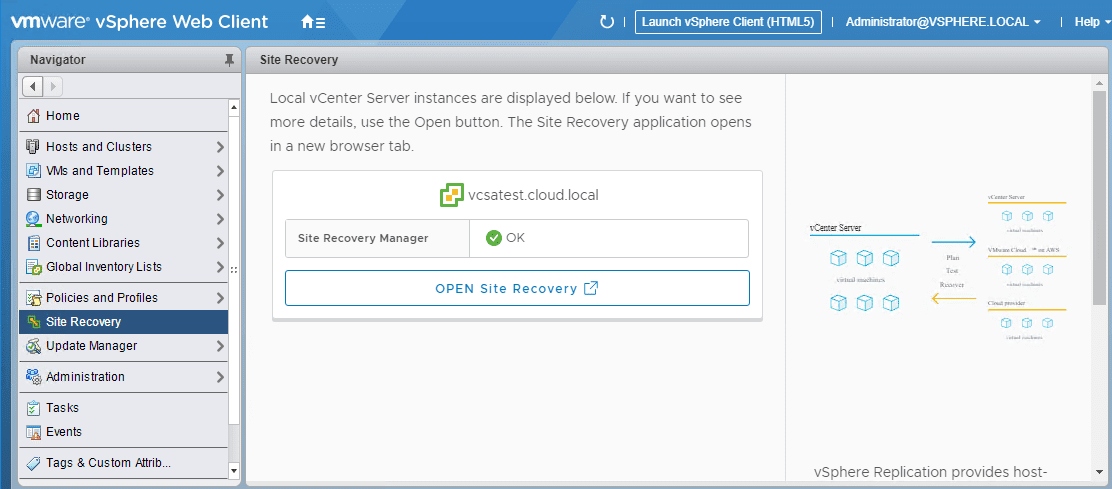Image resolution: width=1112 pixels, height=489 pixels.
Task: Click the Tags & Custom Attributes tag icon
Action: [x=33, y=463]
